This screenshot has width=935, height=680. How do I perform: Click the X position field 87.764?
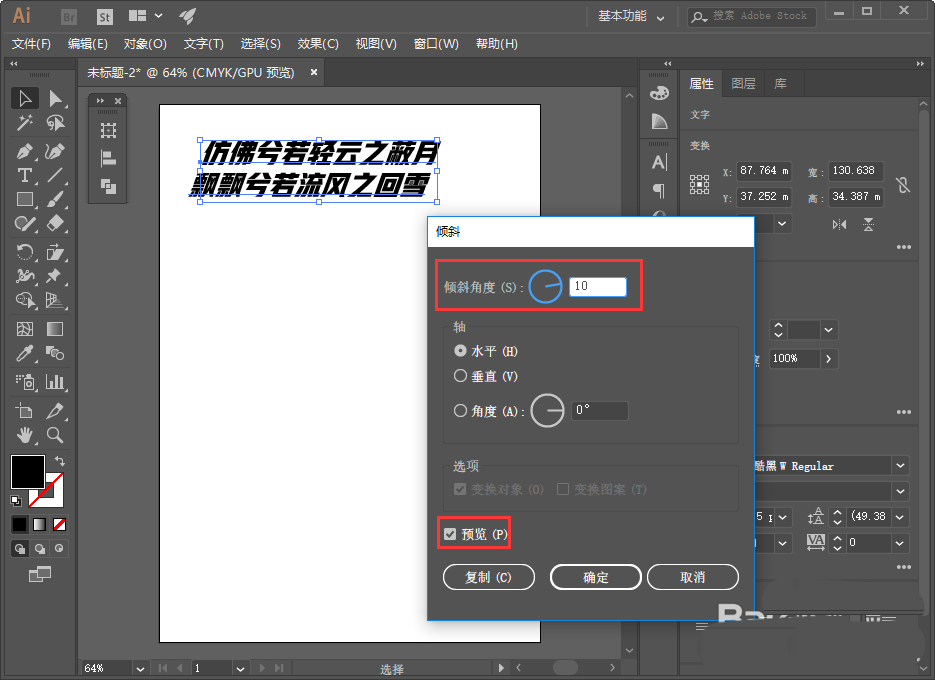pos(764,171)
